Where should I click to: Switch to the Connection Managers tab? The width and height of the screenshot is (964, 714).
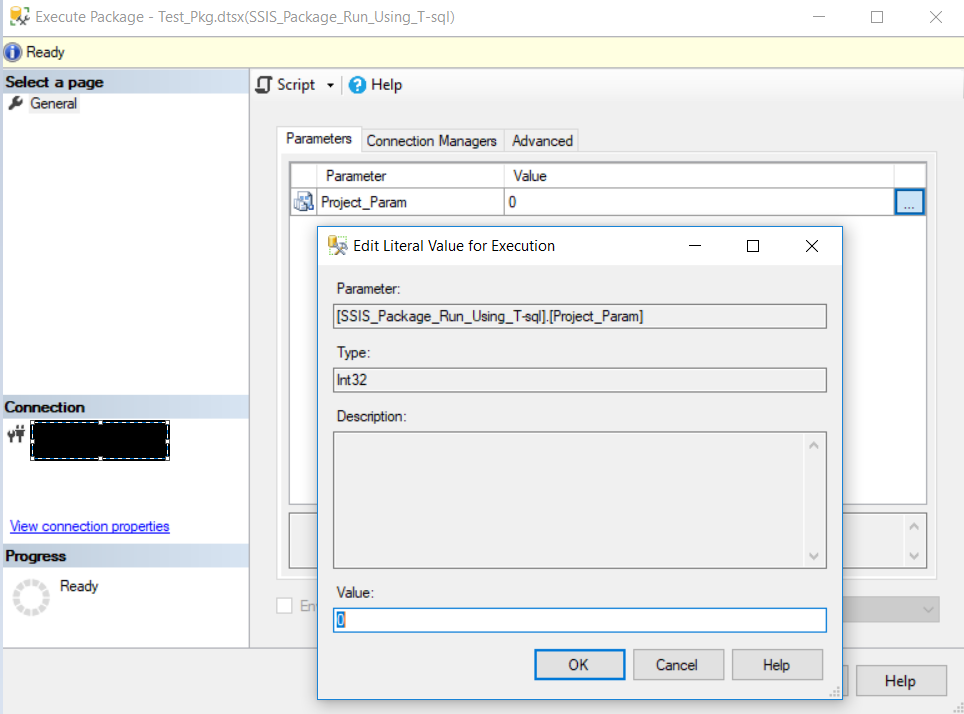[x=432, y=140]
